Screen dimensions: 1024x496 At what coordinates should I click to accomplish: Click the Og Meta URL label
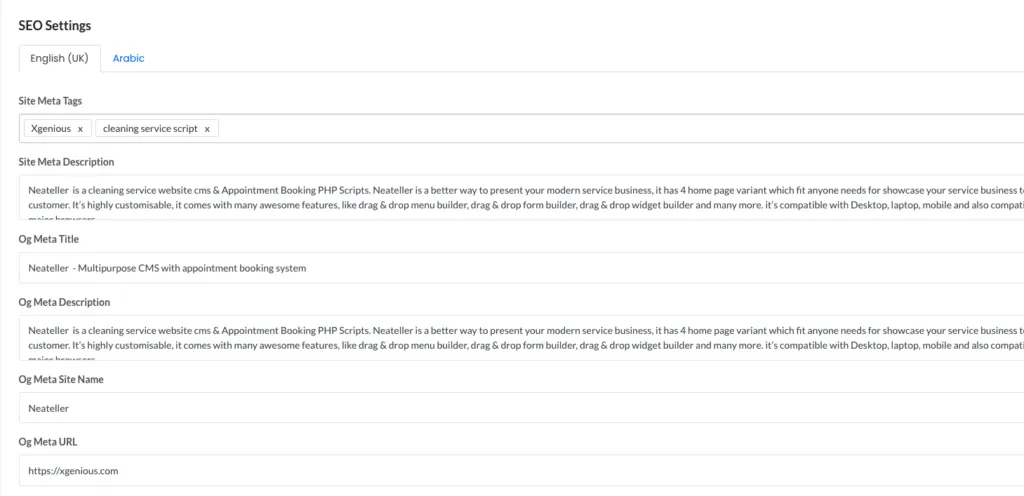tap(48, 442)
